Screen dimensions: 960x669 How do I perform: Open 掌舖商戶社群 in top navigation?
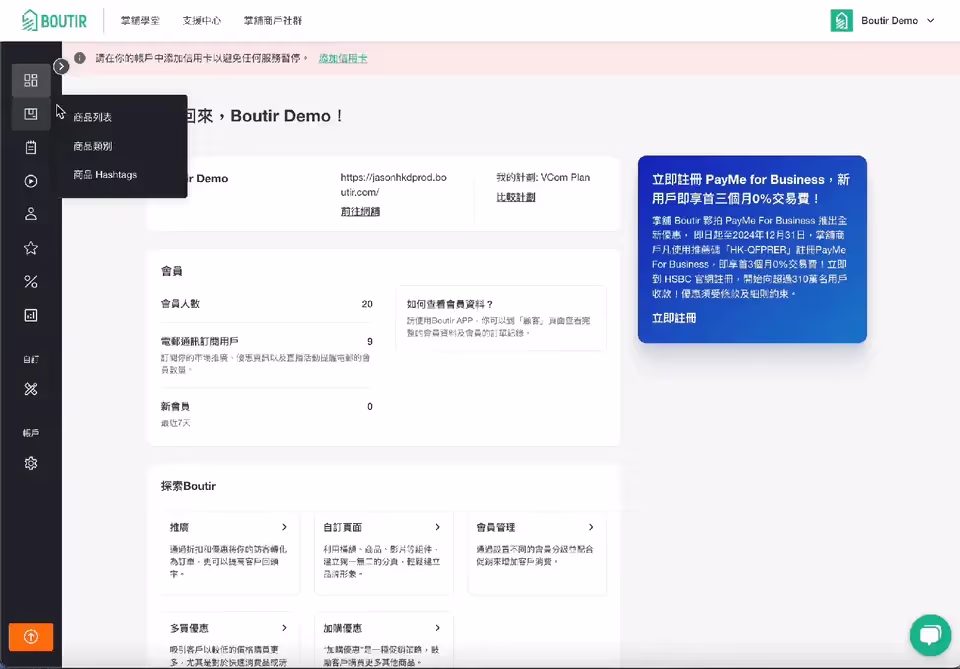pos(272,20)
